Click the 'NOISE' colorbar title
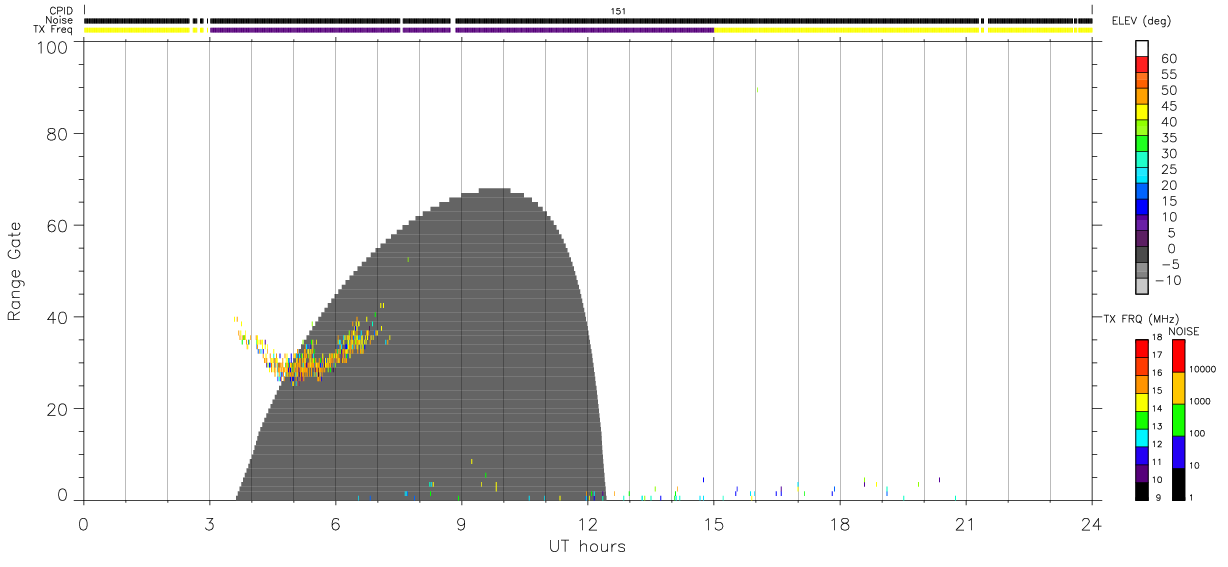1228x567 pixels. click(x=1184, y=331)
